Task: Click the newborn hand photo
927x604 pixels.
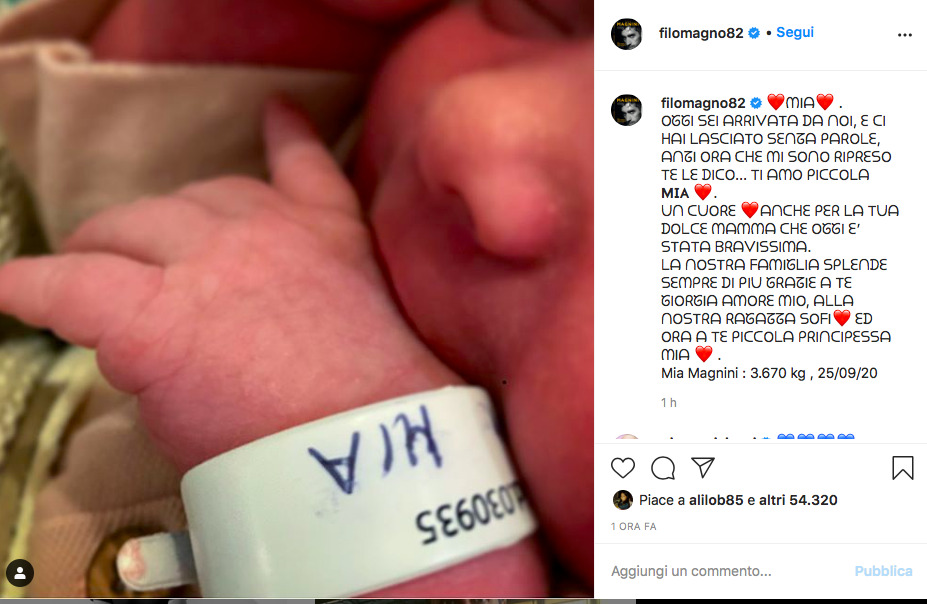Action: [x=297, y=298]
